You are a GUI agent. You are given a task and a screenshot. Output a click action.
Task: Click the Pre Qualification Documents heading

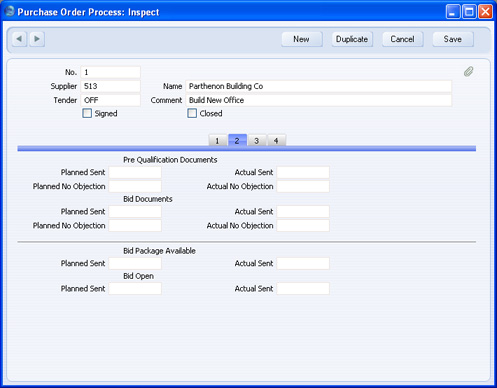pos(170,160)
